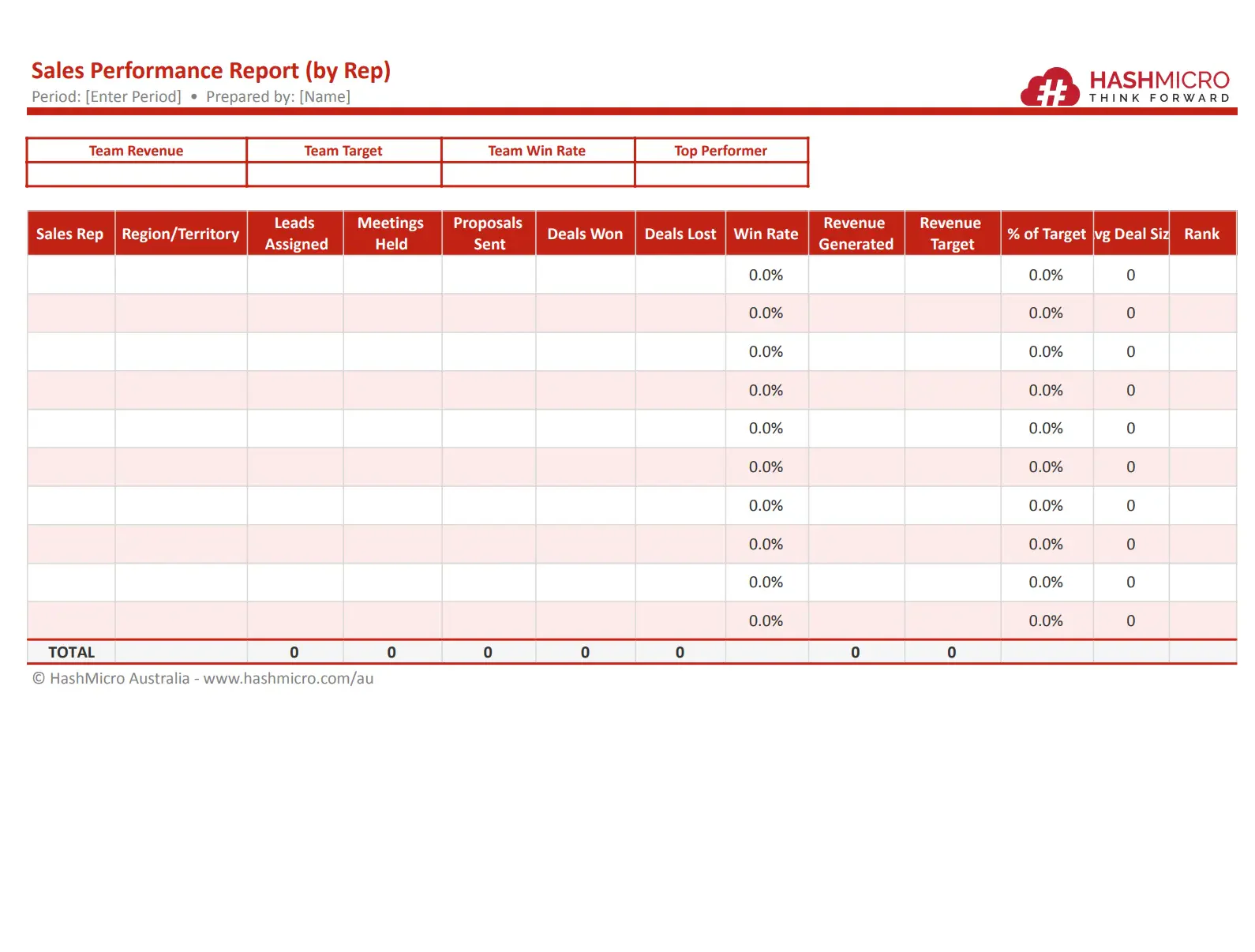
Task: Click the Meetings Held column header
Action: point(391,234)
